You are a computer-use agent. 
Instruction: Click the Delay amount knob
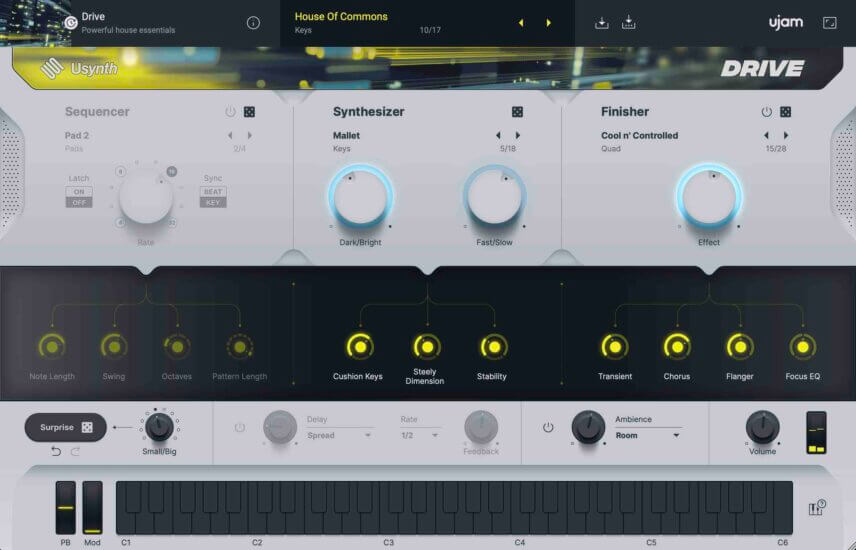280,427
